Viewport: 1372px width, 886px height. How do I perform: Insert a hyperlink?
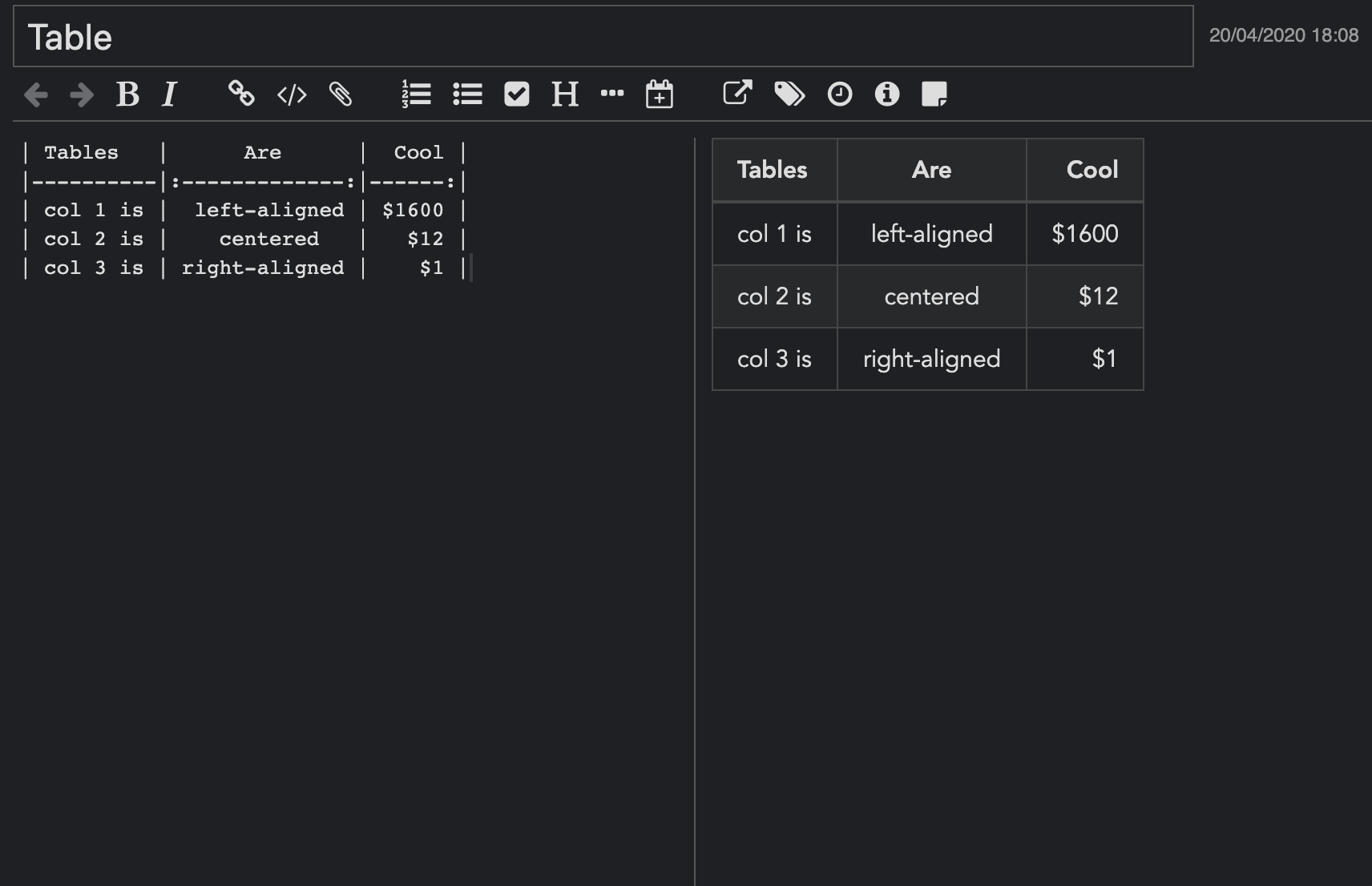tap(242, 95)
